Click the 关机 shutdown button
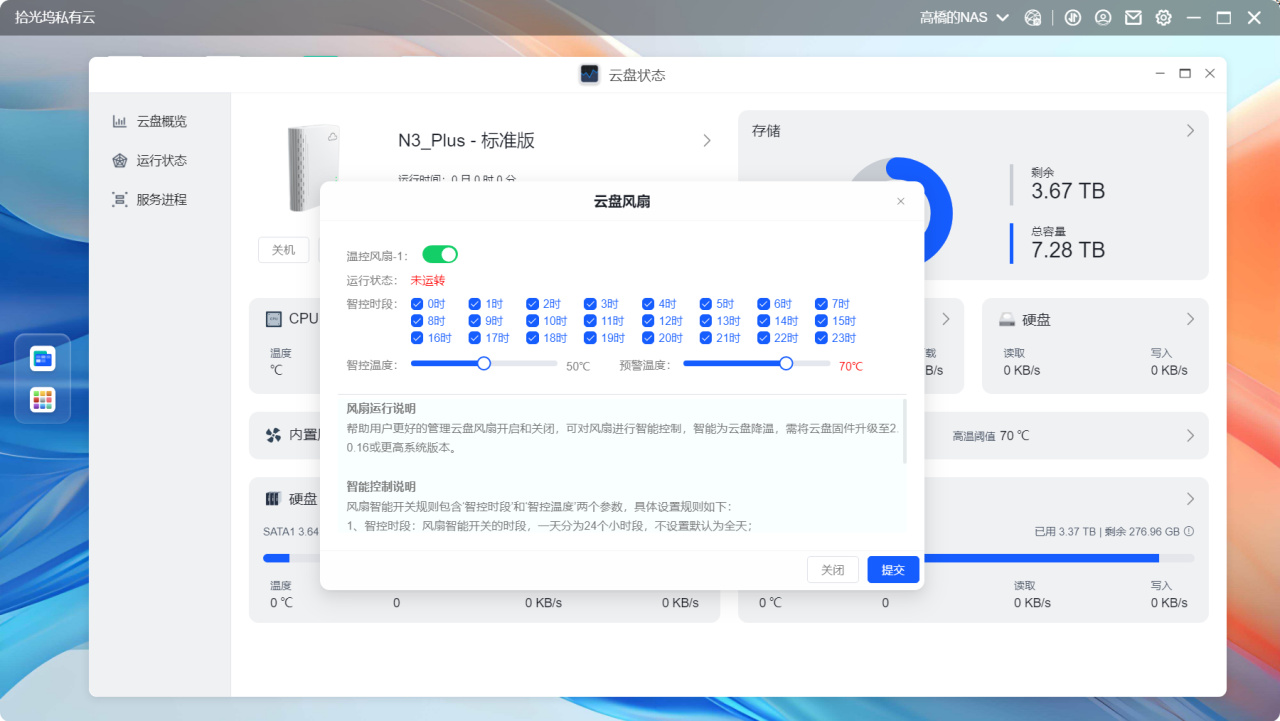1280x721 pixels. [284, 250]
